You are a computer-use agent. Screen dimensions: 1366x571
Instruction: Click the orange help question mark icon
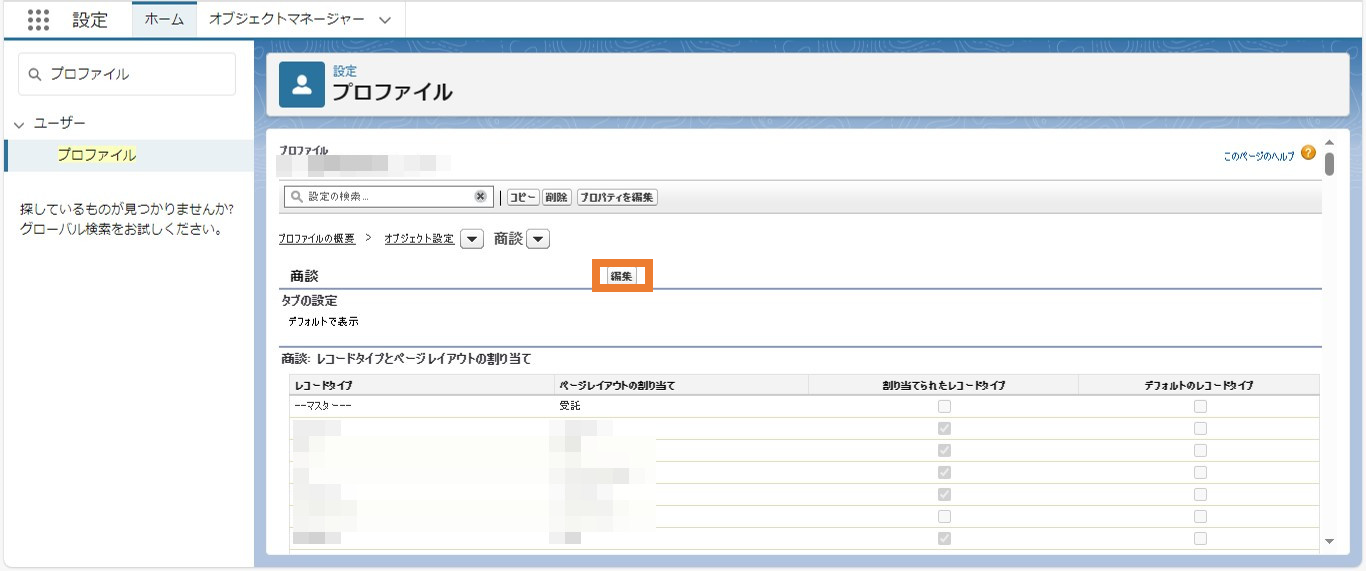click(x=1308, y=153)
